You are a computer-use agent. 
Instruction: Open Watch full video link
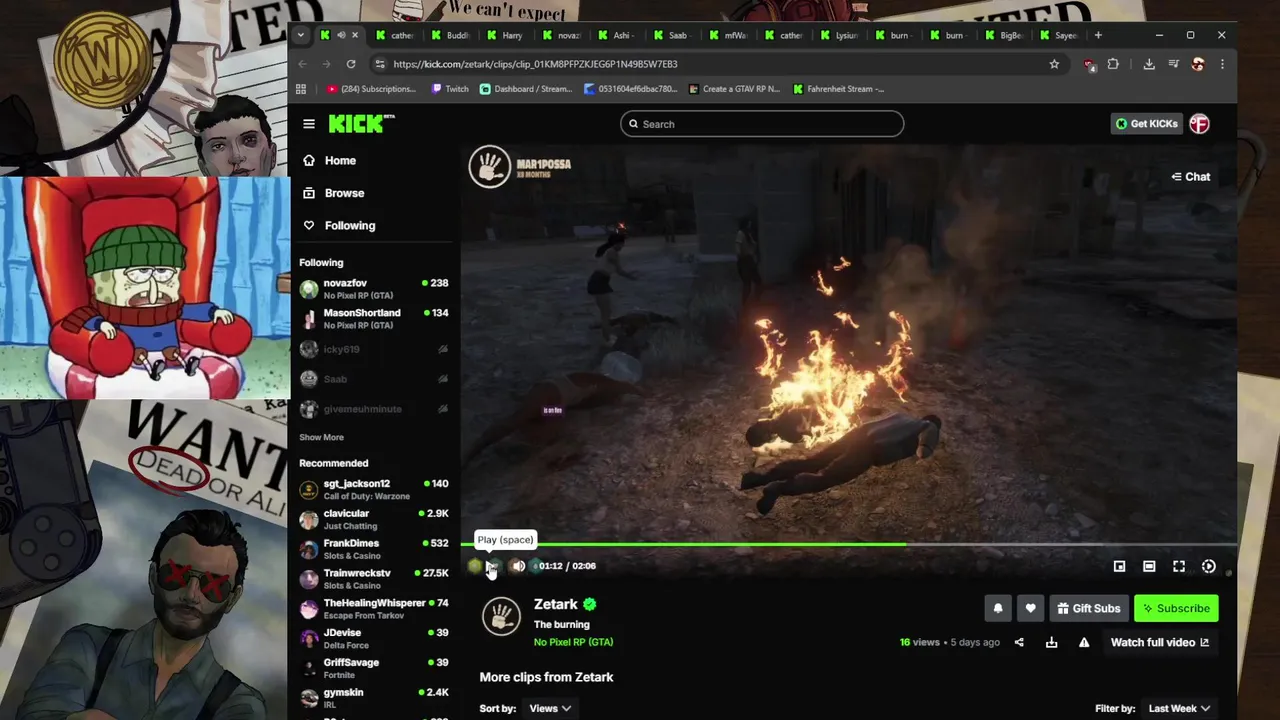[1160, 642]
